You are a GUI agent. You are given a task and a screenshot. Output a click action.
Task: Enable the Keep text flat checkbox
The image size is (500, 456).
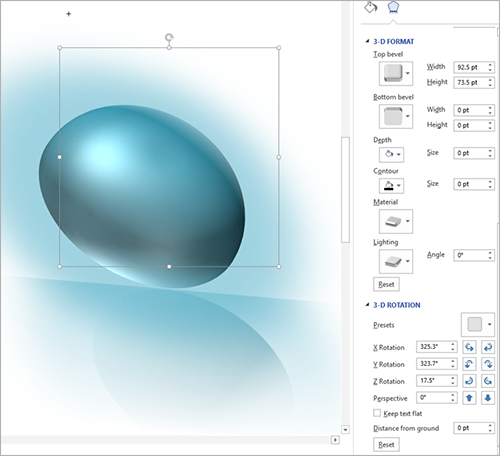tap(377, 413)
